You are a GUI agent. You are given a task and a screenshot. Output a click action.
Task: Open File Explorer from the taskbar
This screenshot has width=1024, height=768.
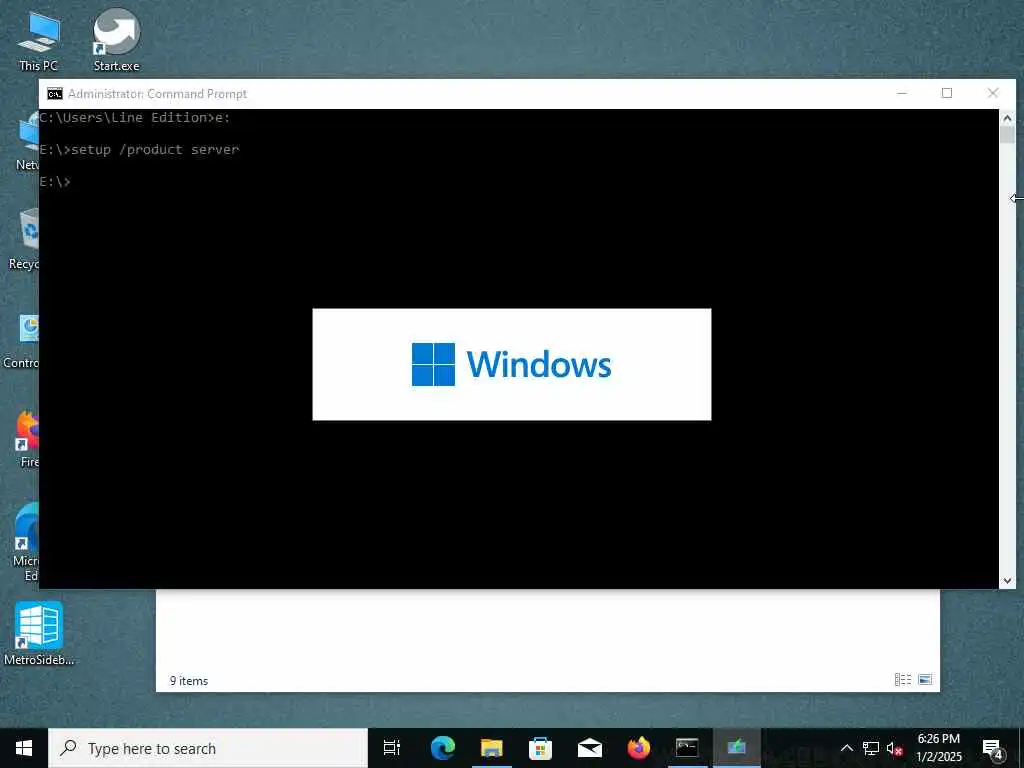[x=492, y=748]
